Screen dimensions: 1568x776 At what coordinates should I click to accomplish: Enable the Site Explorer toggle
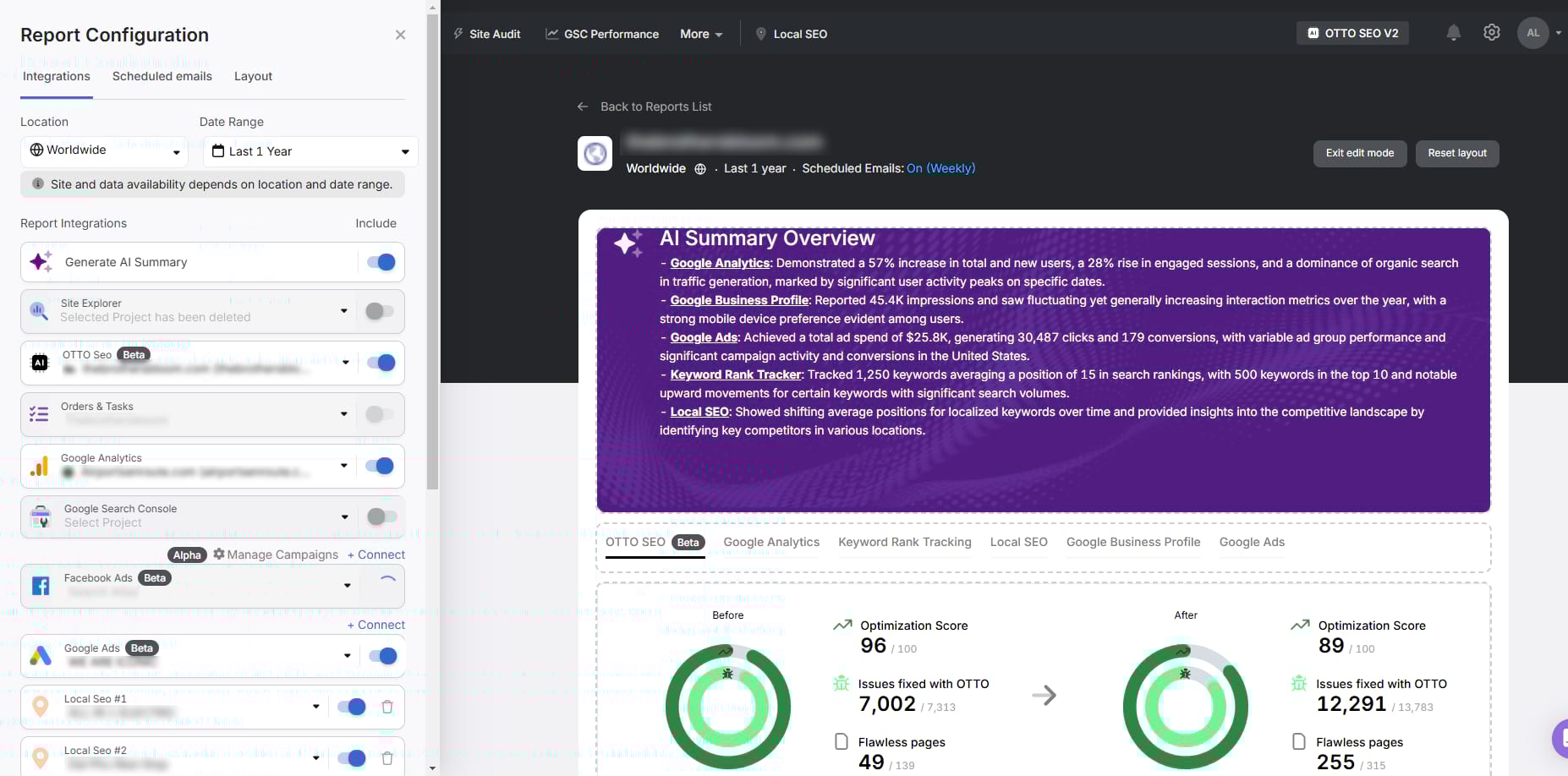tap(379, 311)
